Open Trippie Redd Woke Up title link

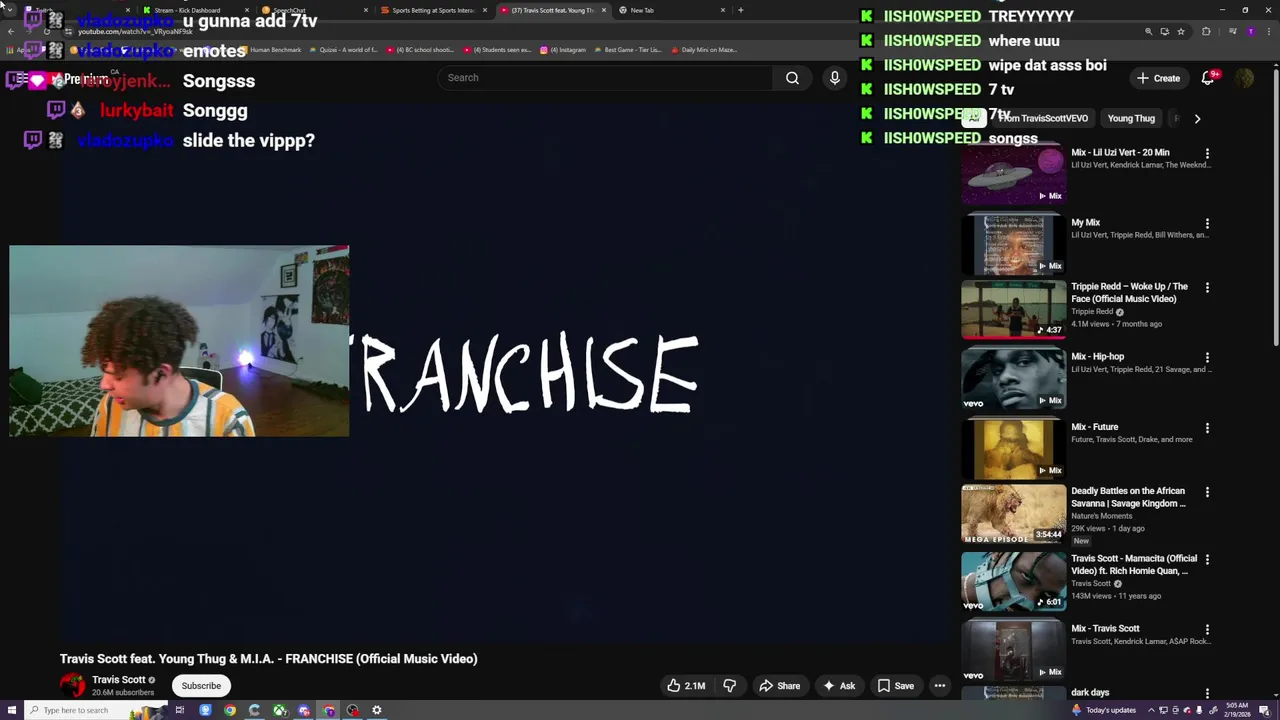pos(1129,292)
